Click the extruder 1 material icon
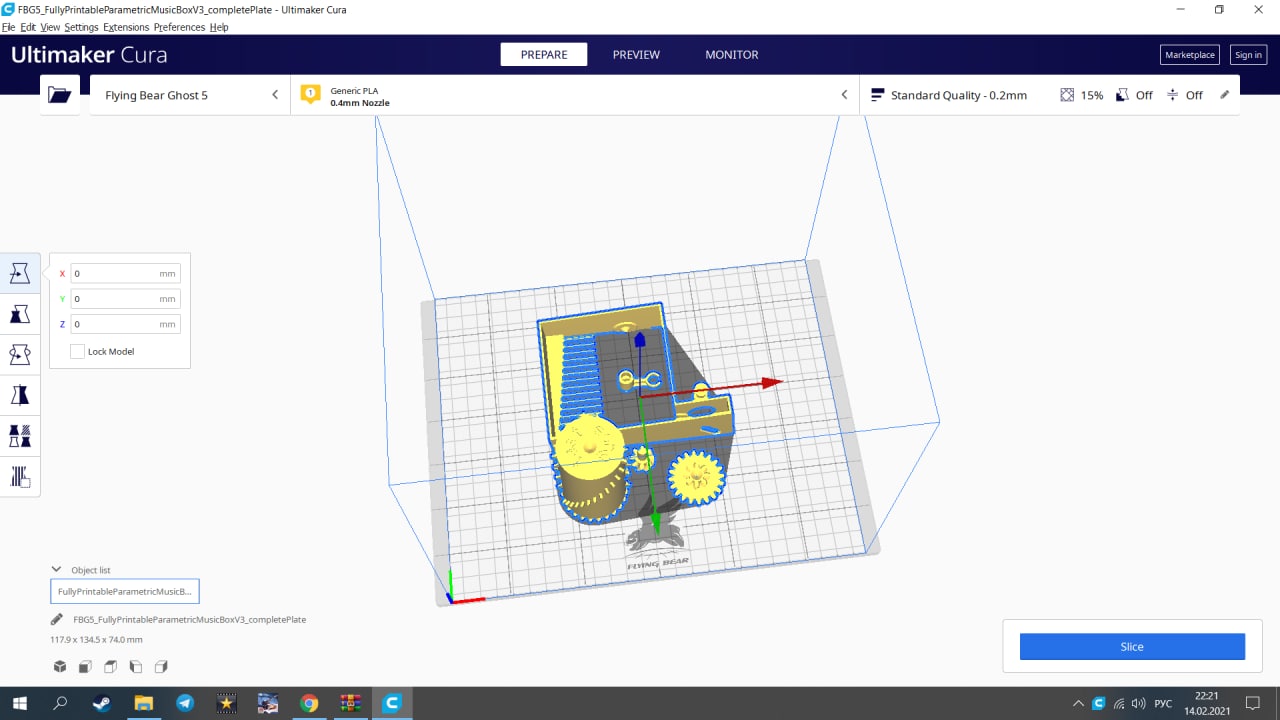This screenshot has width=1280, height=720. coord(310,94)
